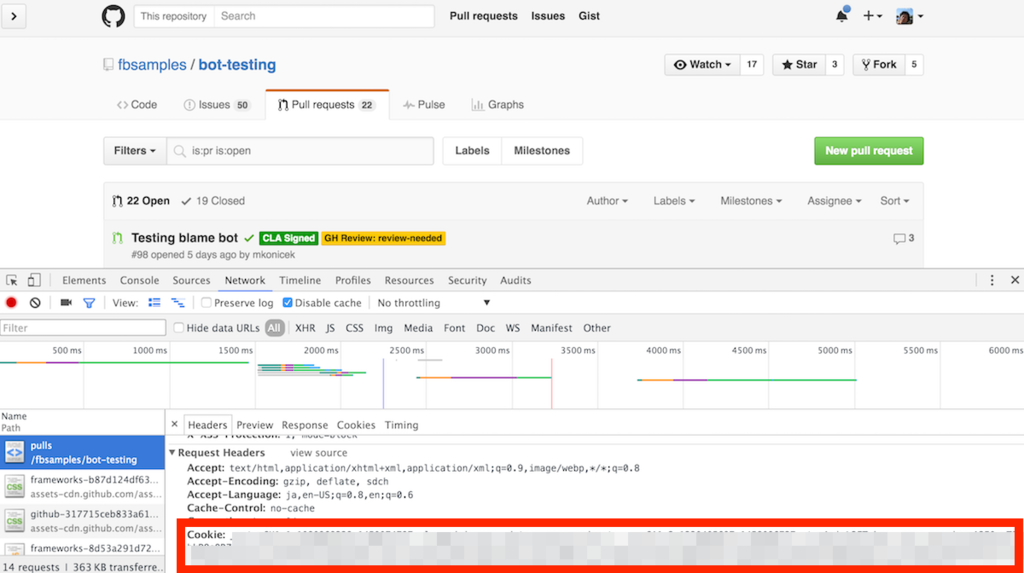Open the request Cookies tab
The image size is (1024, 573).
pos(356,425)
